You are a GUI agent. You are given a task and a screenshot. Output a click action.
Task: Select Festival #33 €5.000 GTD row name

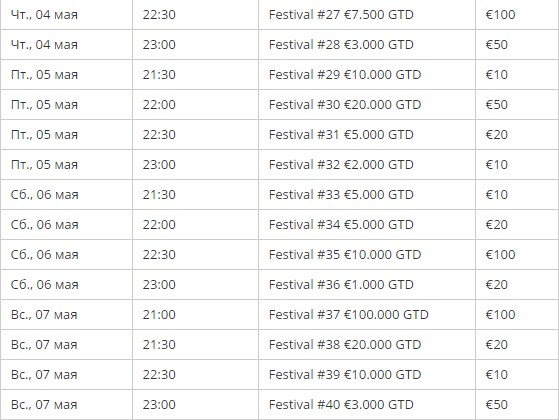pos(341,194)
